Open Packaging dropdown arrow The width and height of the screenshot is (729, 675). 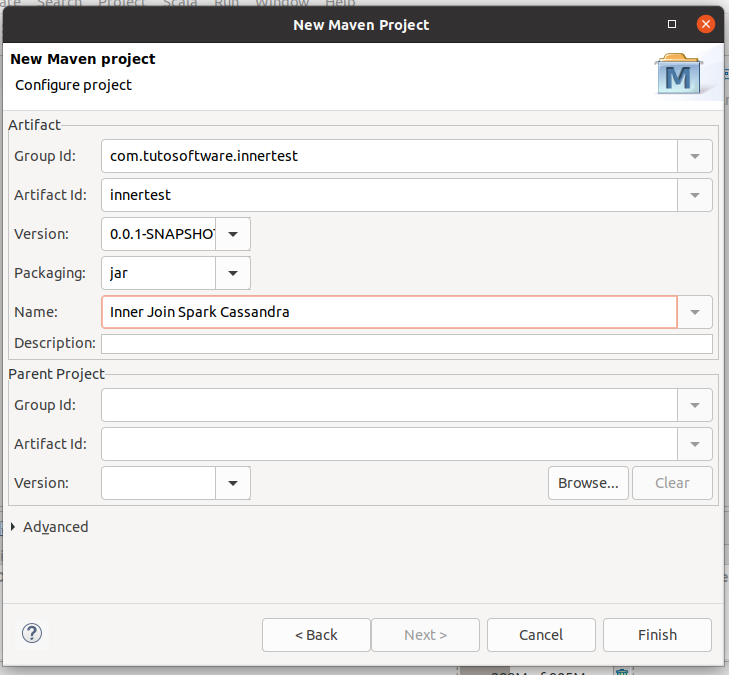click(233, 273)
